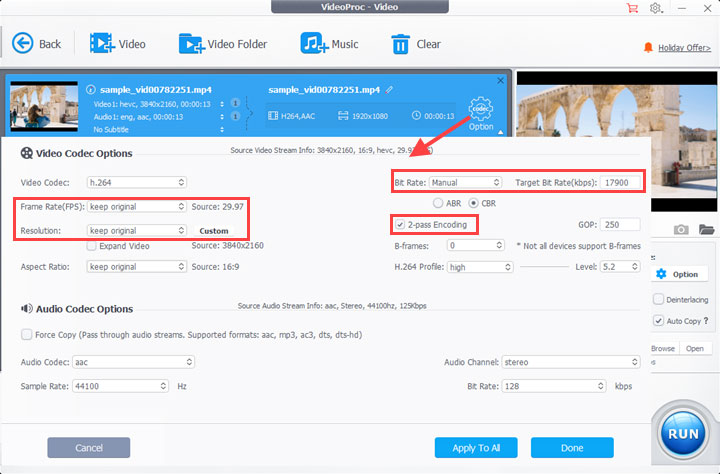The height and width of the screenshot is (474, 720).
Task: Toggle the Deinterlacing checkbox
Action: (x=658, y=299)
